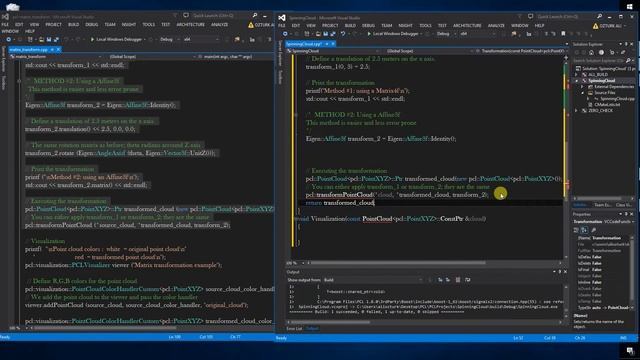Select SpinningCloud.cpp file in Solution Explorer

pyautogui.click(x=617, y=99)
